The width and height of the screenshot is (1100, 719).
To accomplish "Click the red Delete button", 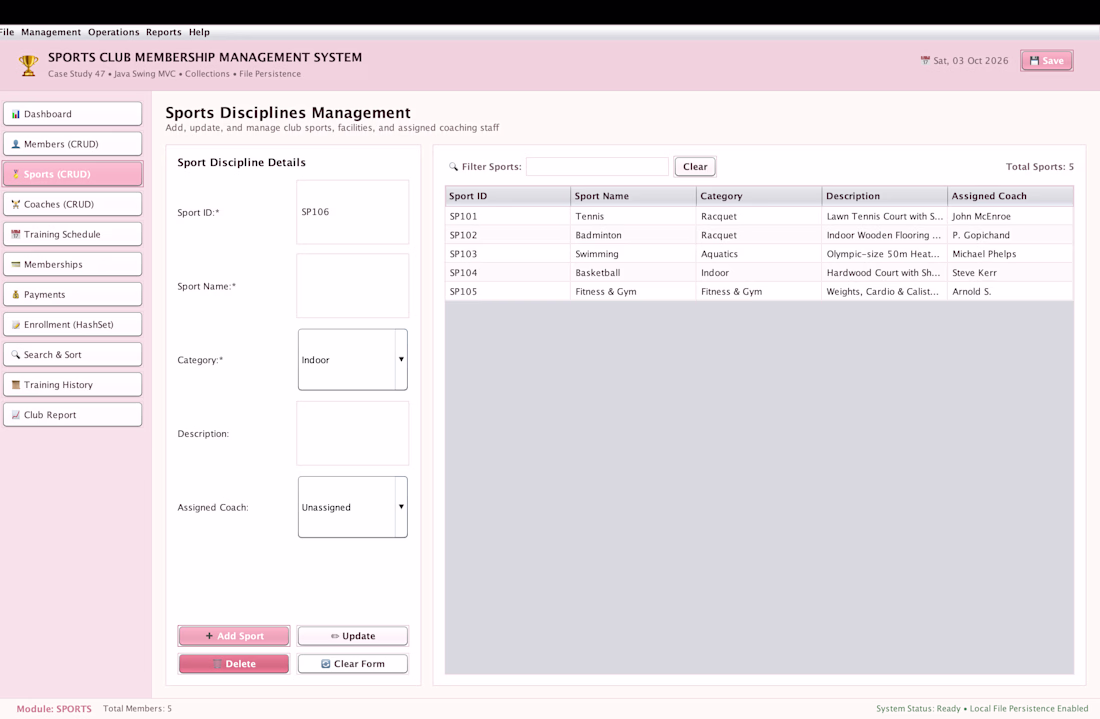I will coord(234,664).
